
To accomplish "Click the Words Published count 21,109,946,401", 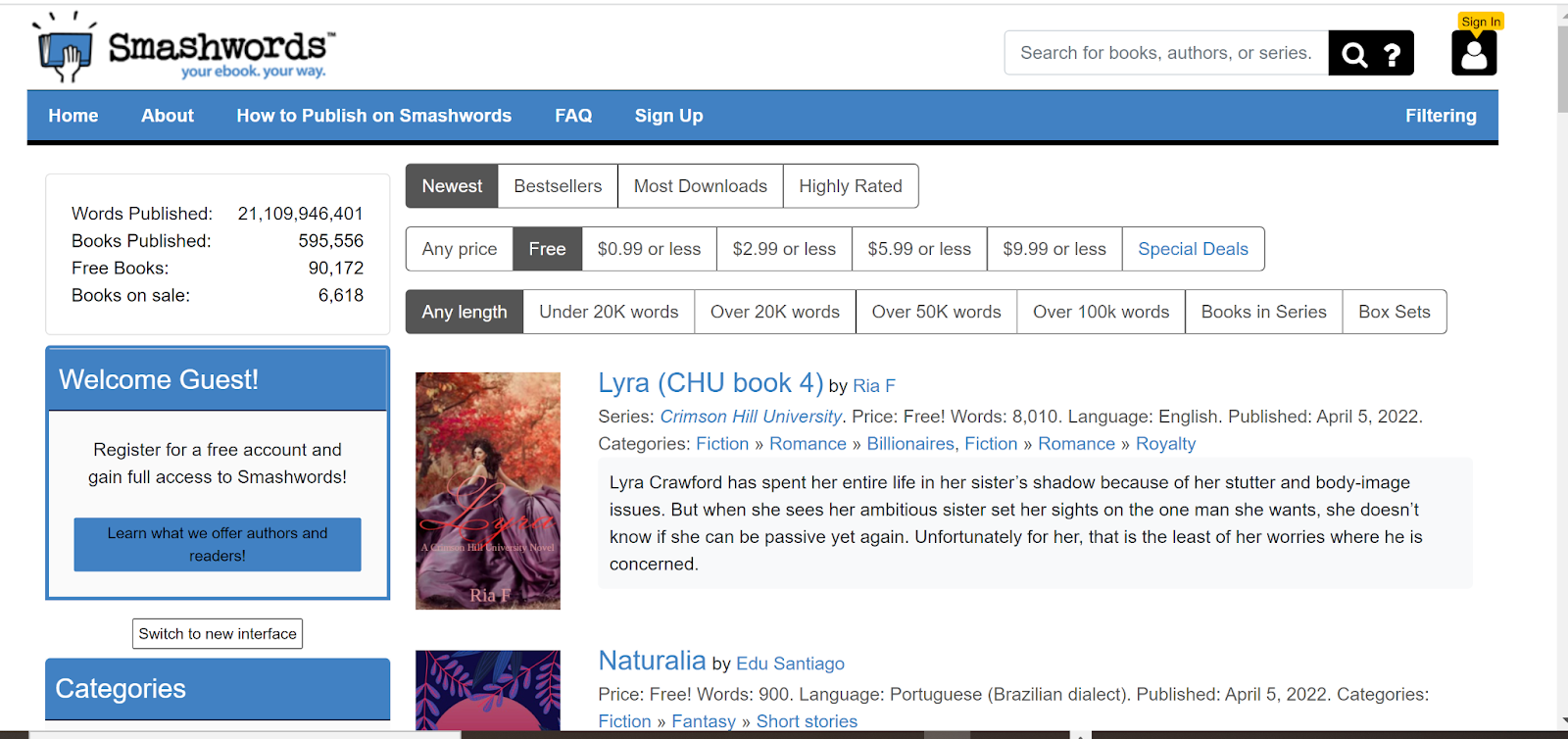I will [301, 214].
